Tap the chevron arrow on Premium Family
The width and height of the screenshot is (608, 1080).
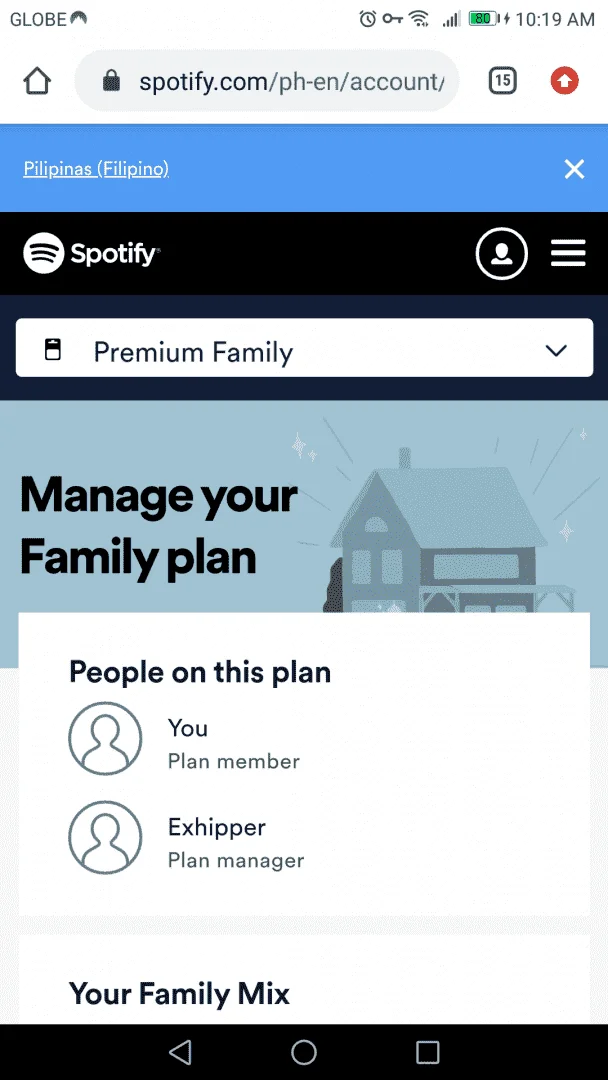[x=556, y=351]
